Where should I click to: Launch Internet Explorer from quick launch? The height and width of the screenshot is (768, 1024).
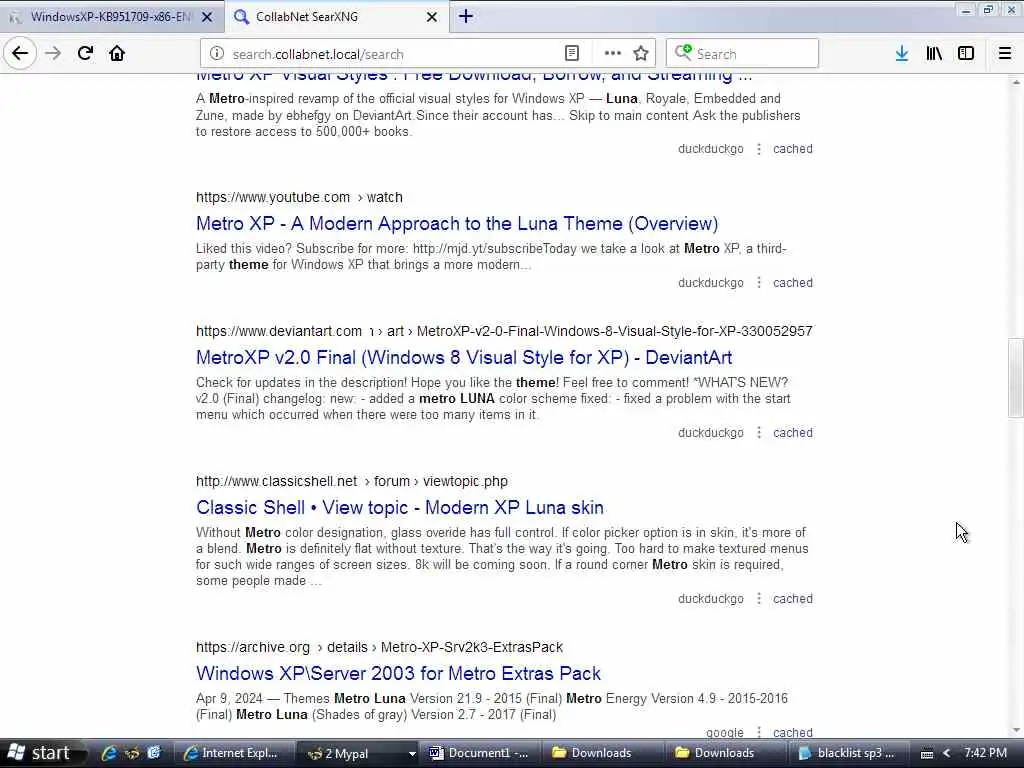[109, 753]
